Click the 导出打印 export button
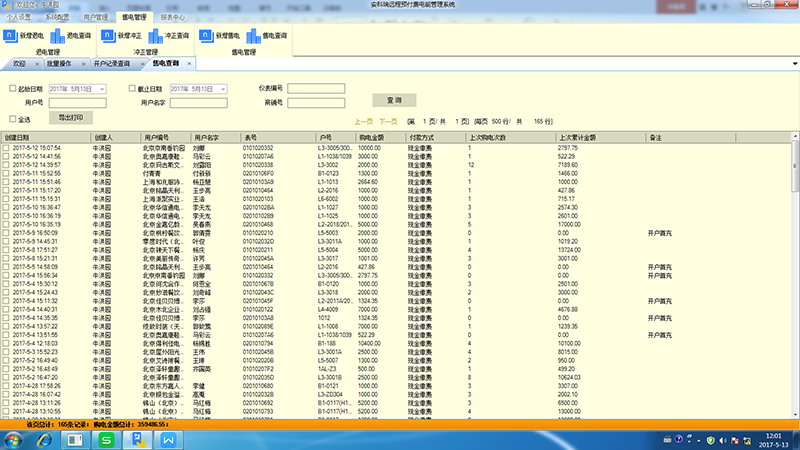800x450 pixels. (x=72, y=117)
